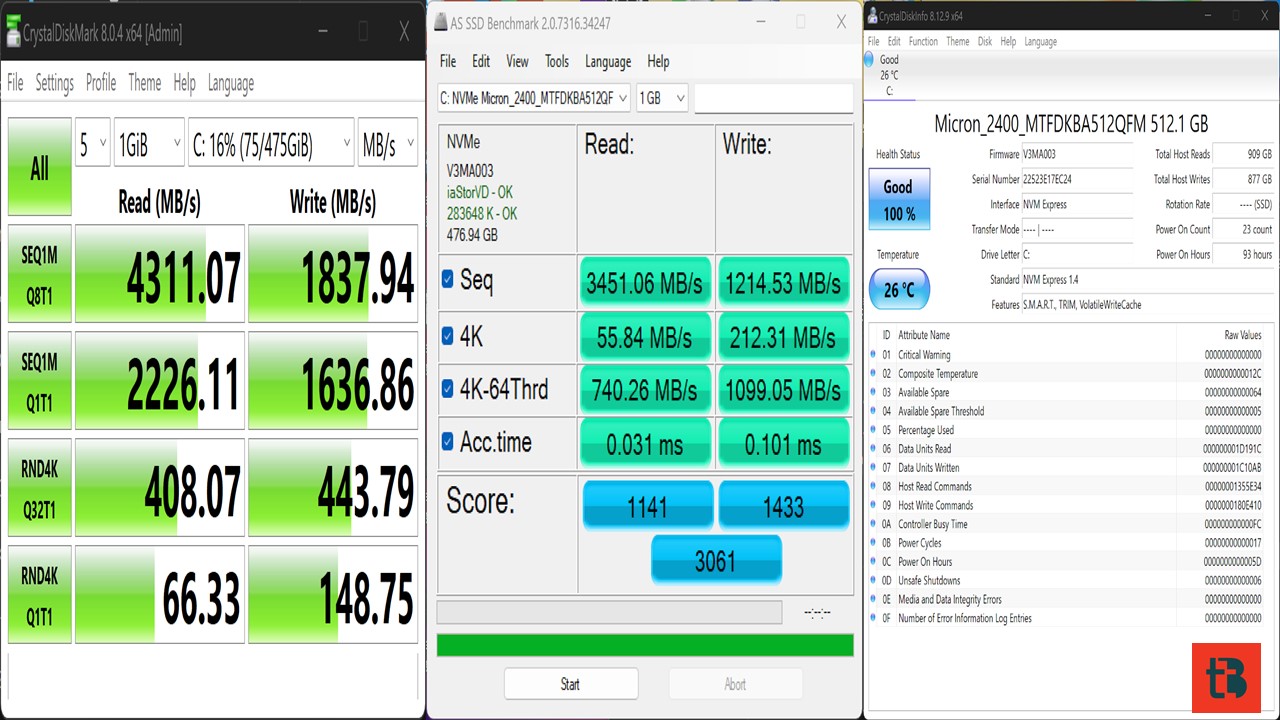Click the total score 3061 in AS SSD

tap(715, 561)
